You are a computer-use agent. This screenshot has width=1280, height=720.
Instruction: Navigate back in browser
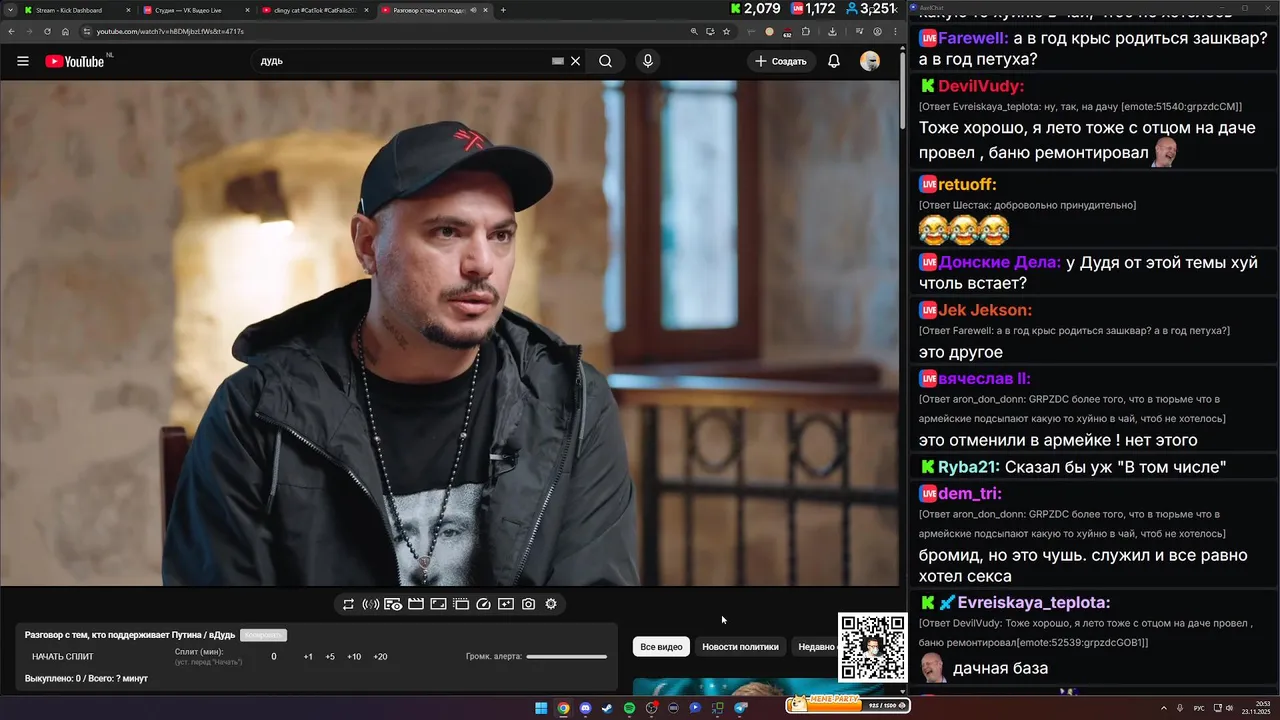coord(9,31)
